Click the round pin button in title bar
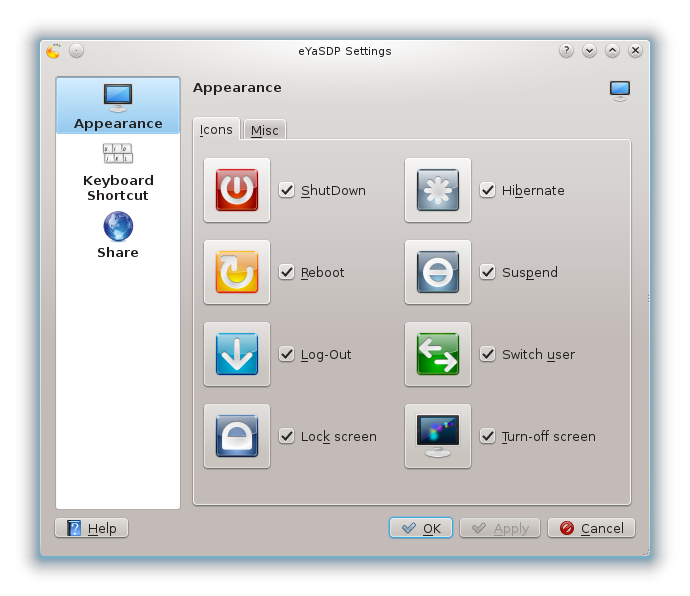This screenshot has width=690, height=596. pyautogui.click(x=77, y=51)
